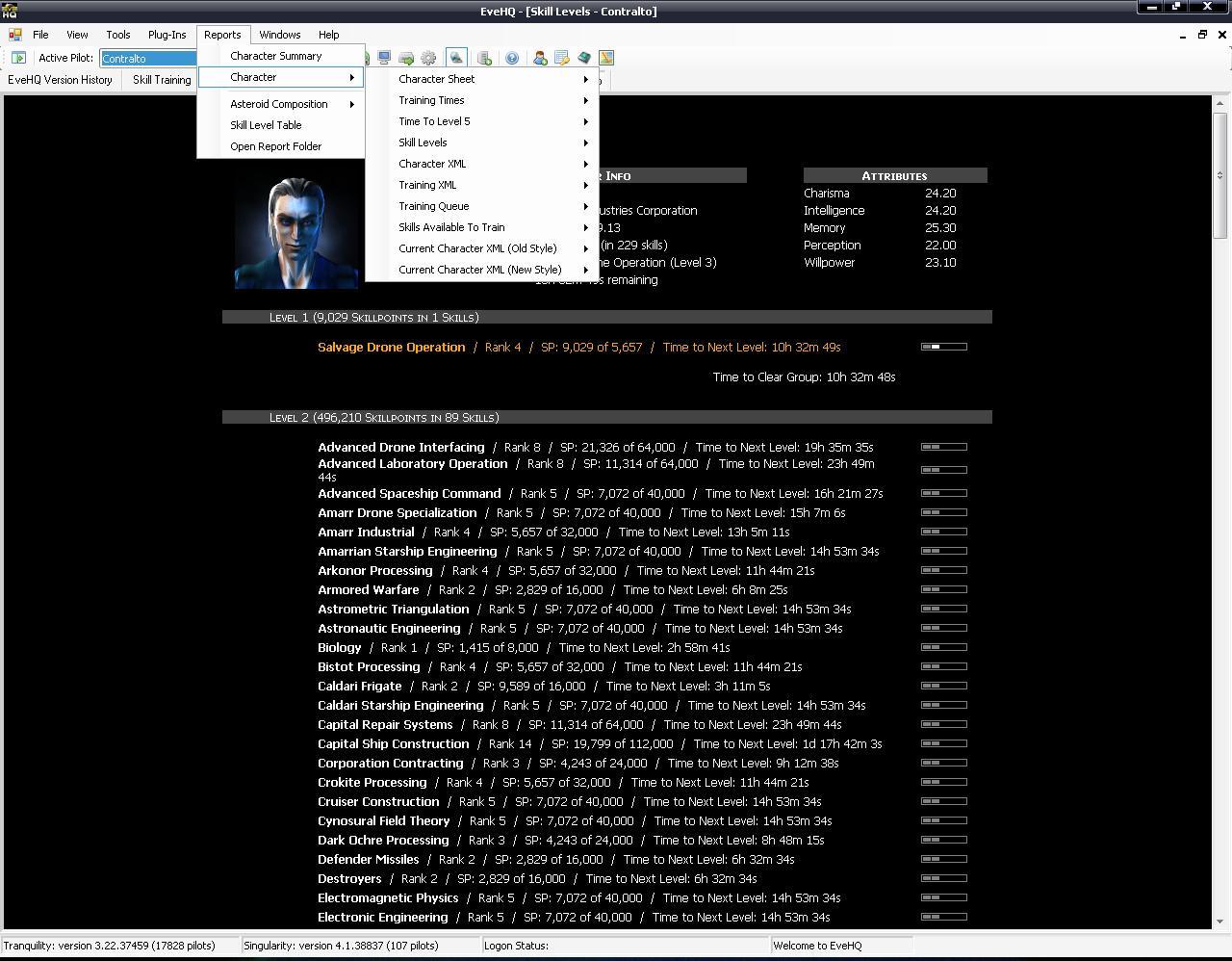Open the Tools menu
Viewport: 1232px width, 961px height.
[118, 35]
